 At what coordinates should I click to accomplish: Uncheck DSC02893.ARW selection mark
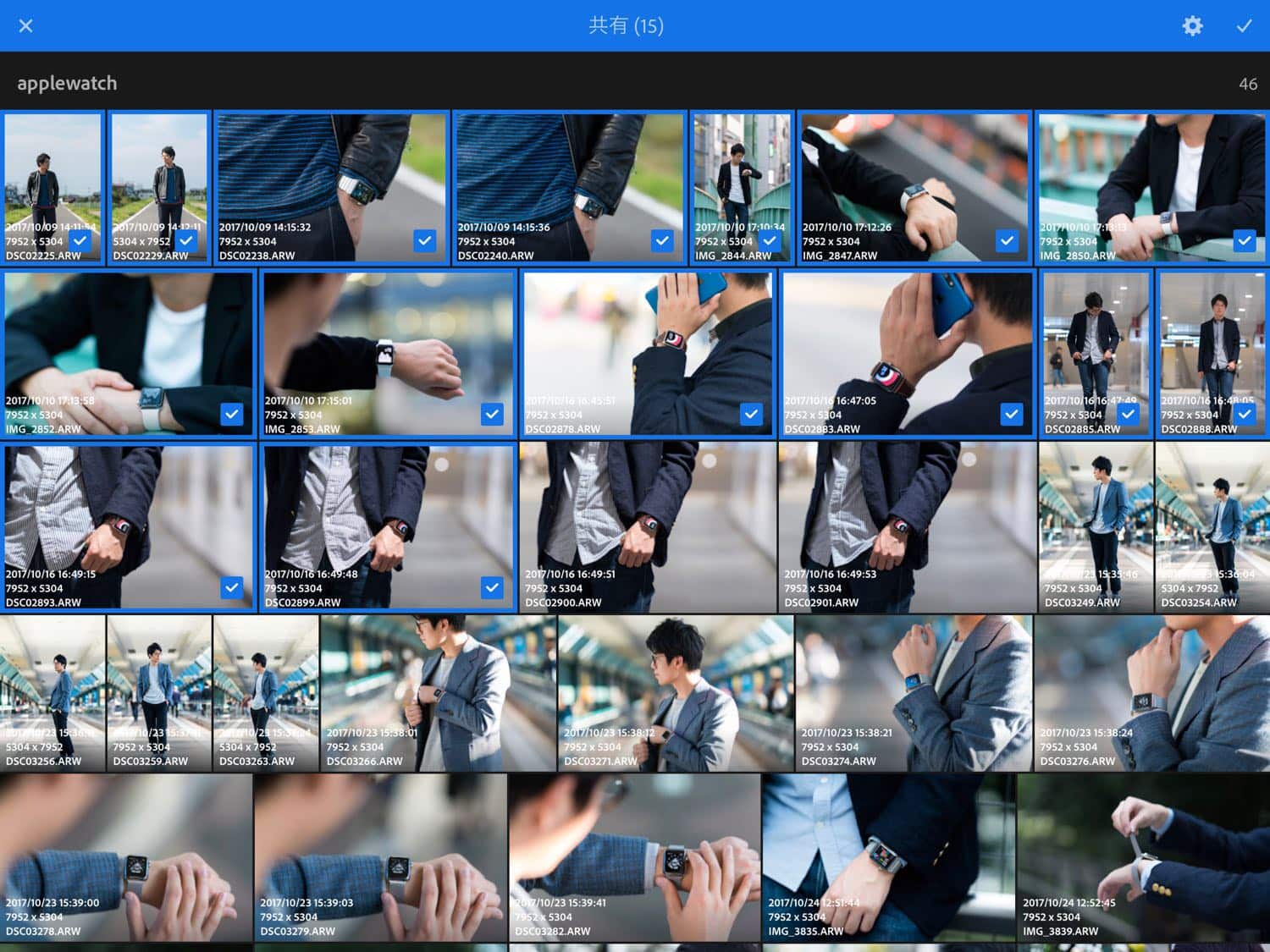coord(231,587)
